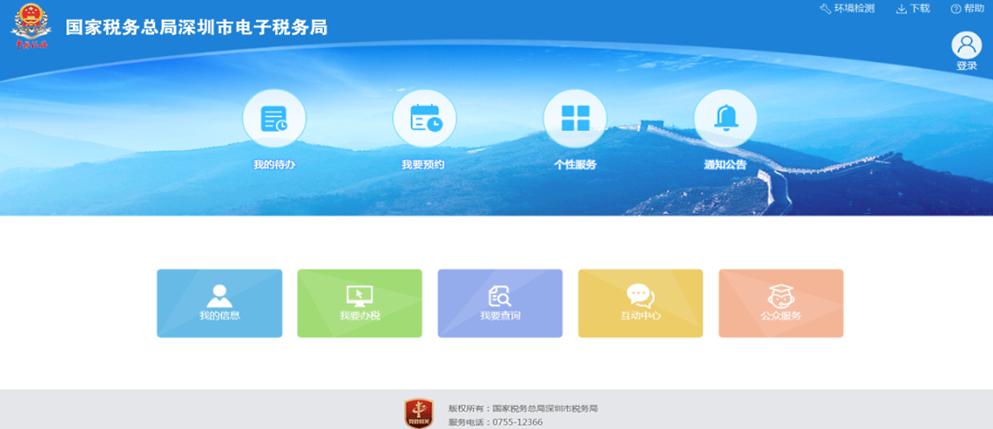Click the site title 国家税务总局深圳市电子税务局
Image resolution: width=993 pixels, height=429 pixels.
197,27
